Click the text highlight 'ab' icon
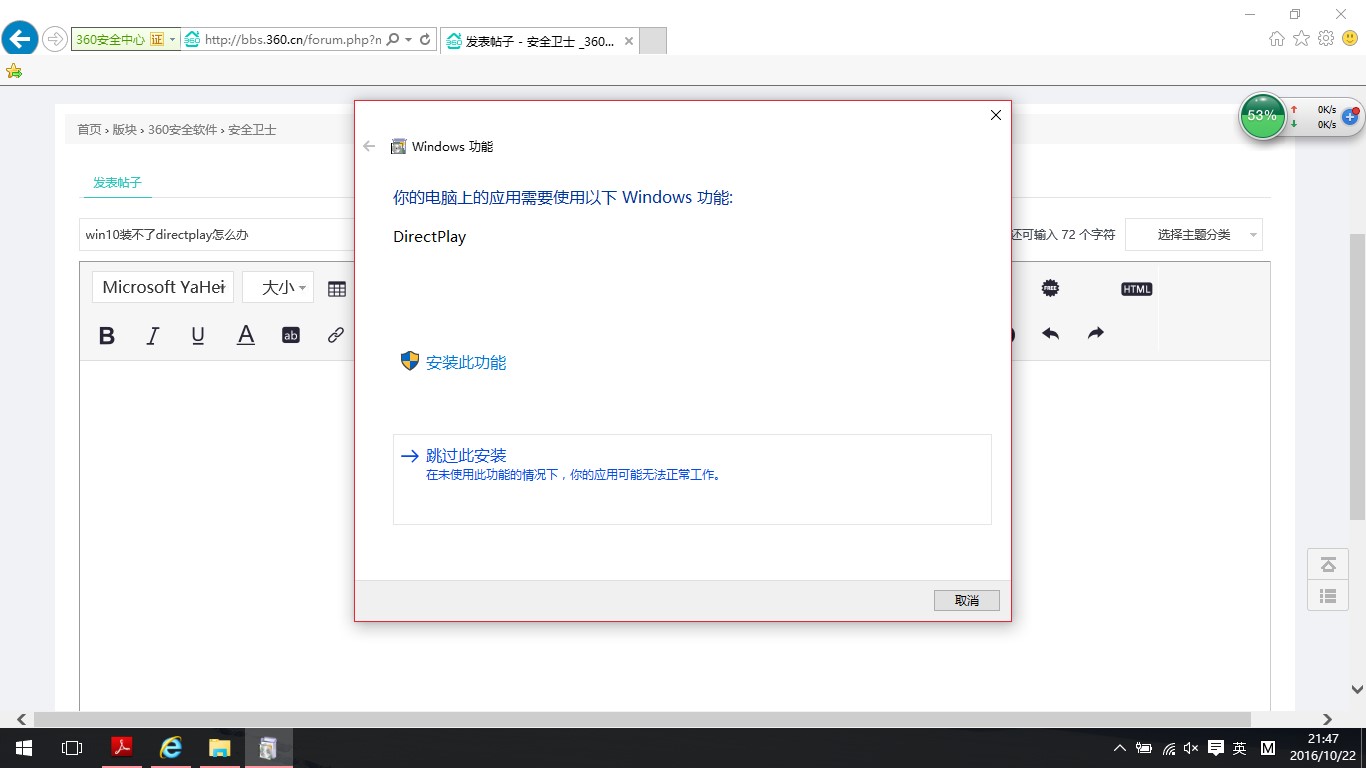 pyautogui.click(x=291, y=336)
